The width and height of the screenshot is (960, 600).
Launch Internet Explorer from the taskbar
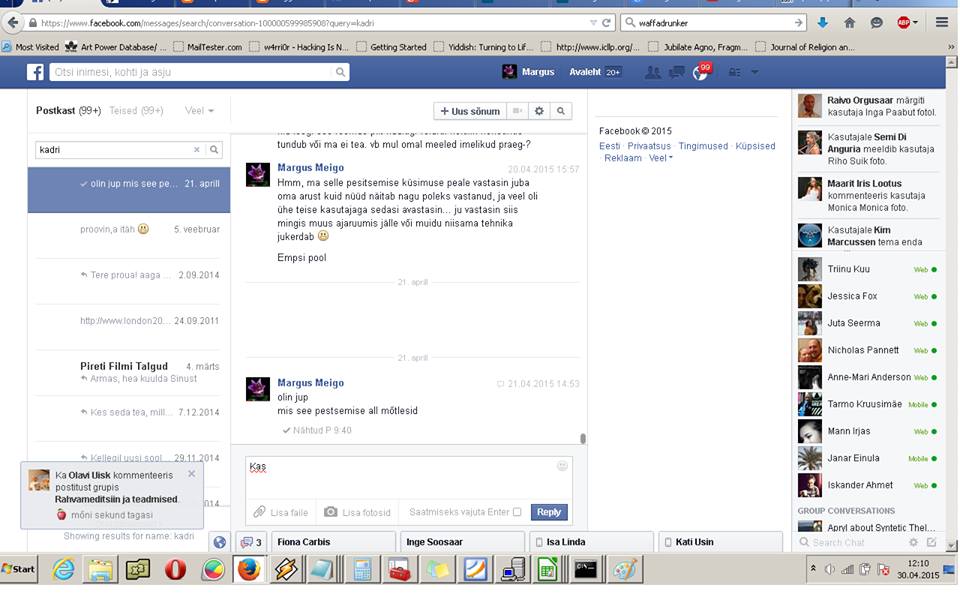point(63,569)
